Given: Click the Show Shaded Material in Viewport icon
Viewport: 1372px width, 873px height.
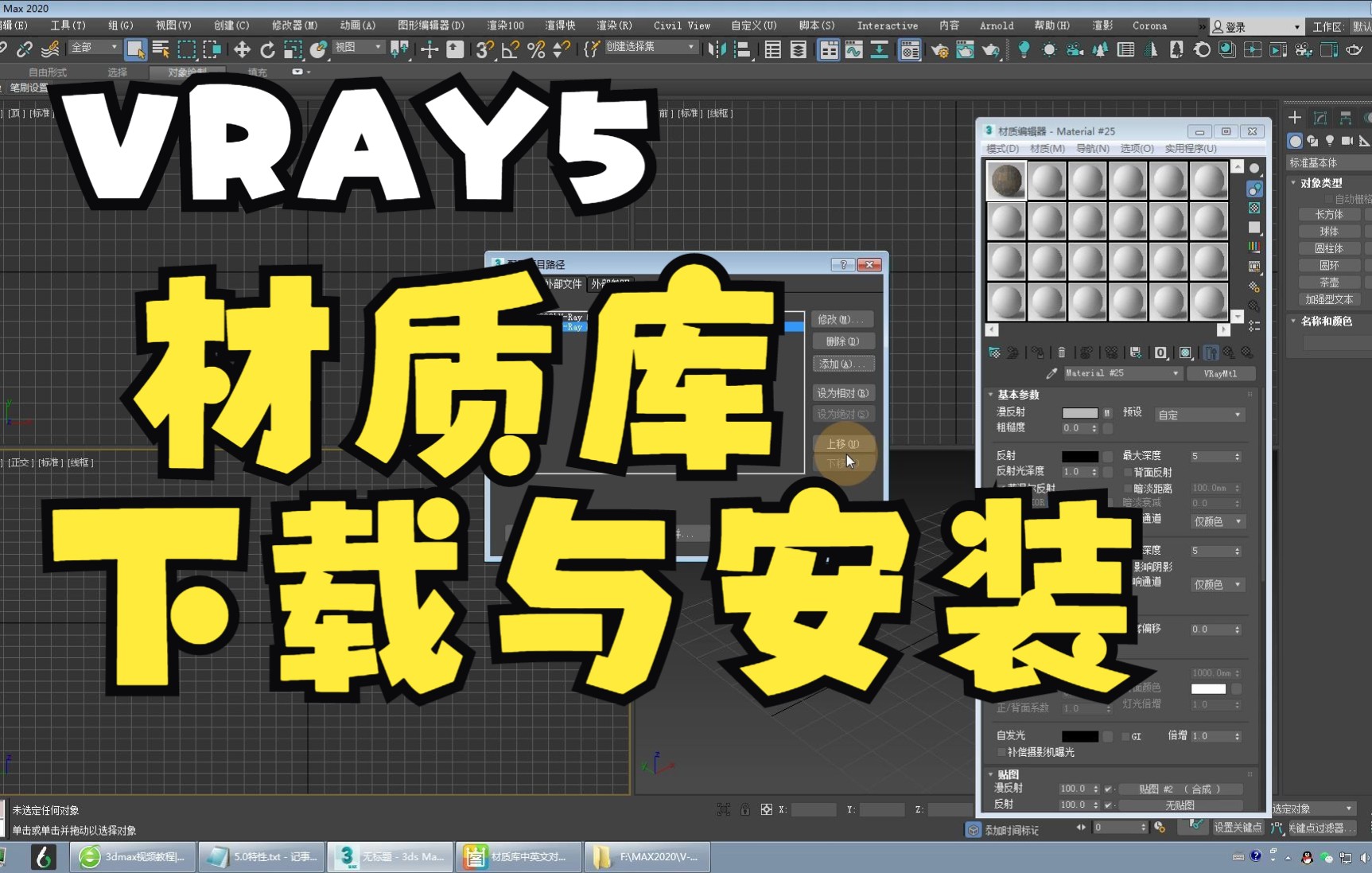Looking at the screenshot, I should point(1185,352).
